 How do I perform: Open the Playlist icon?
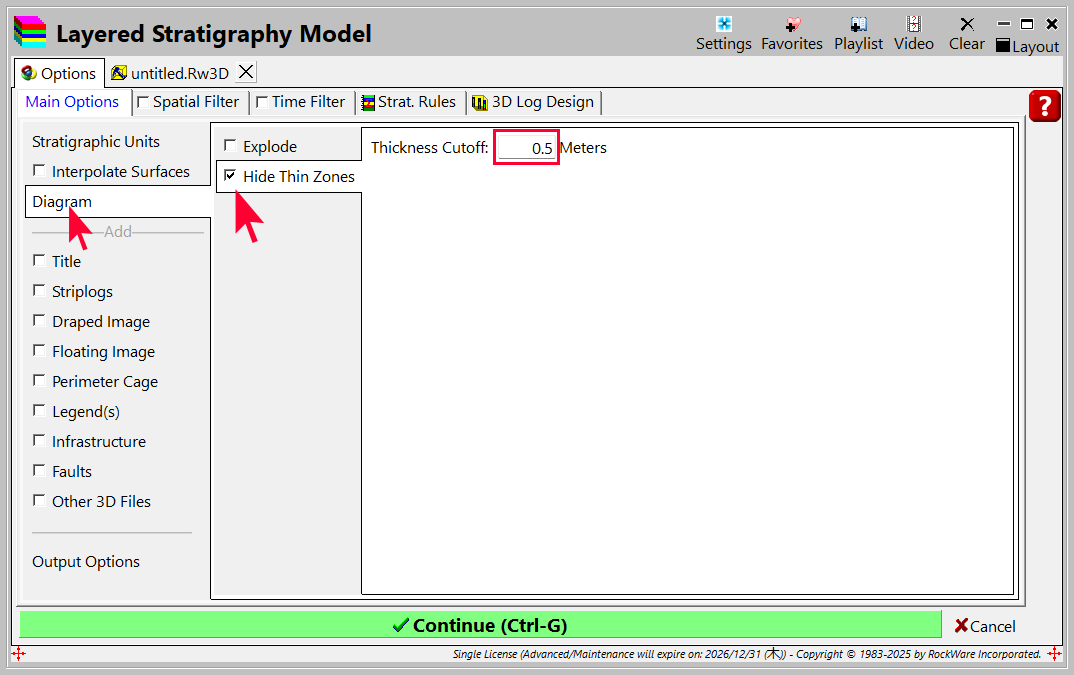tap(858, 25)
